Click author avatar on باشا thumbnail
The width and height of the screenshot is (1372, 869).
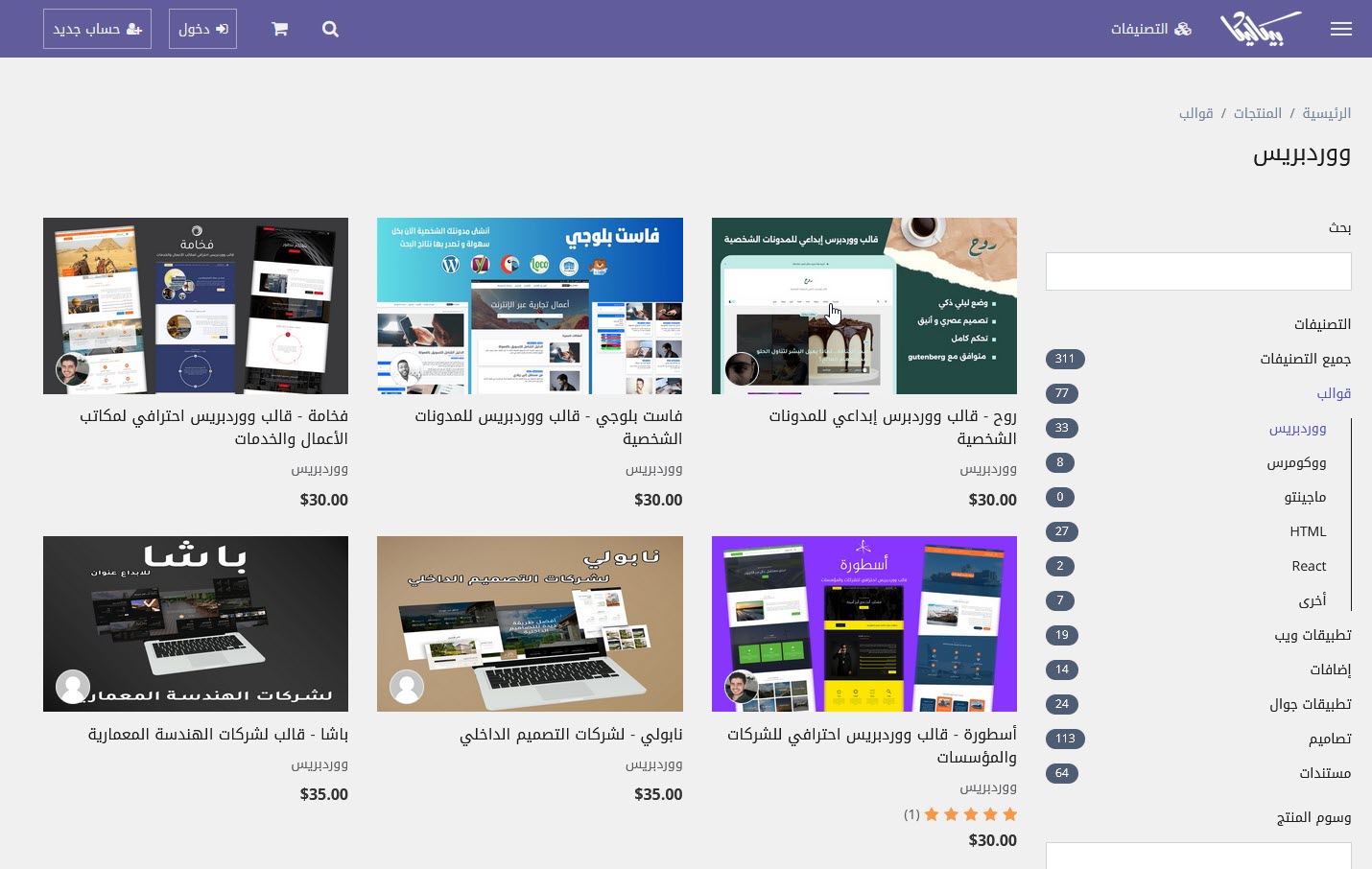point(73,687)
